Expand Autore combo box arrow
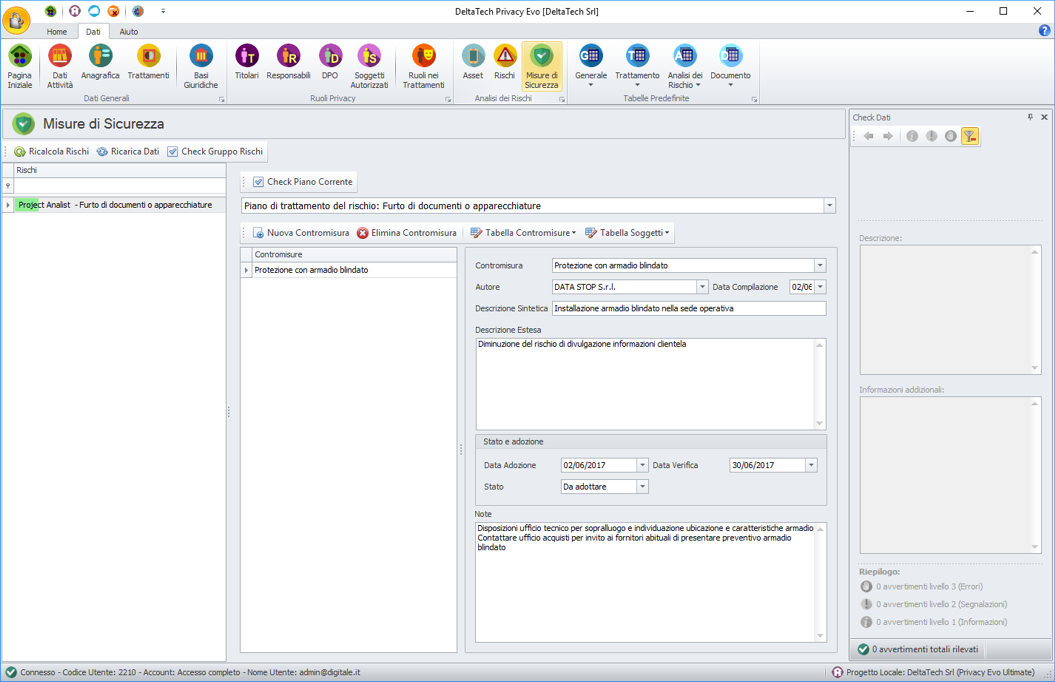The height and width of the screenshot is (682, 1055). pyautogui.click(x=702, y=287)
